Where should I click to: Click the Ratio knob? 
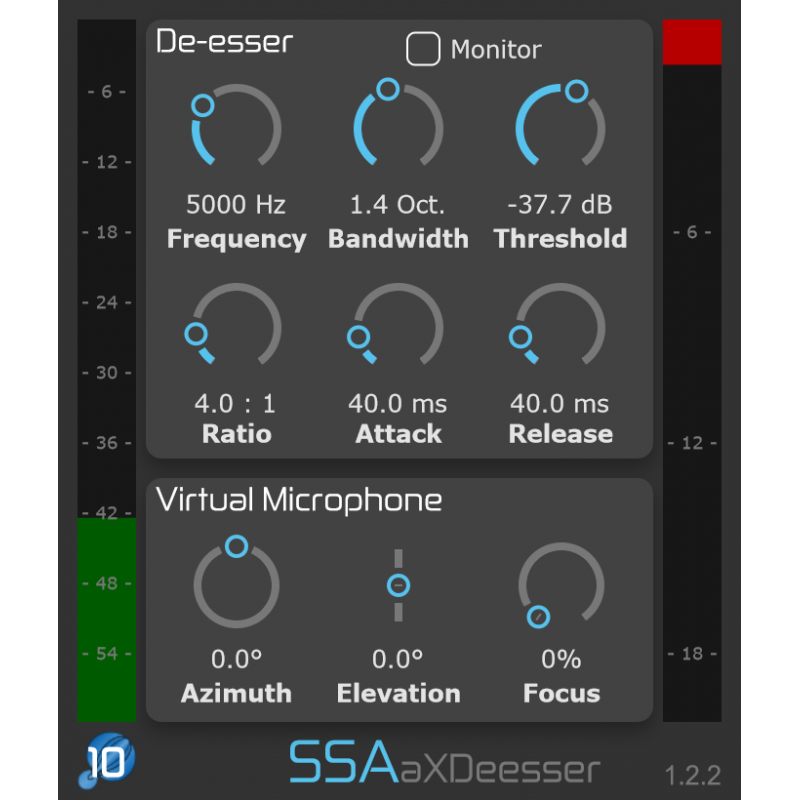[237, 325]
